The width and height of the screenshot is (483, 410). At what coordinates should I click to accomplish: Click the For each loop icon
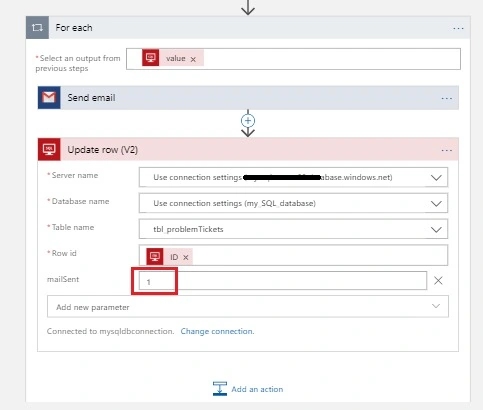37,27
